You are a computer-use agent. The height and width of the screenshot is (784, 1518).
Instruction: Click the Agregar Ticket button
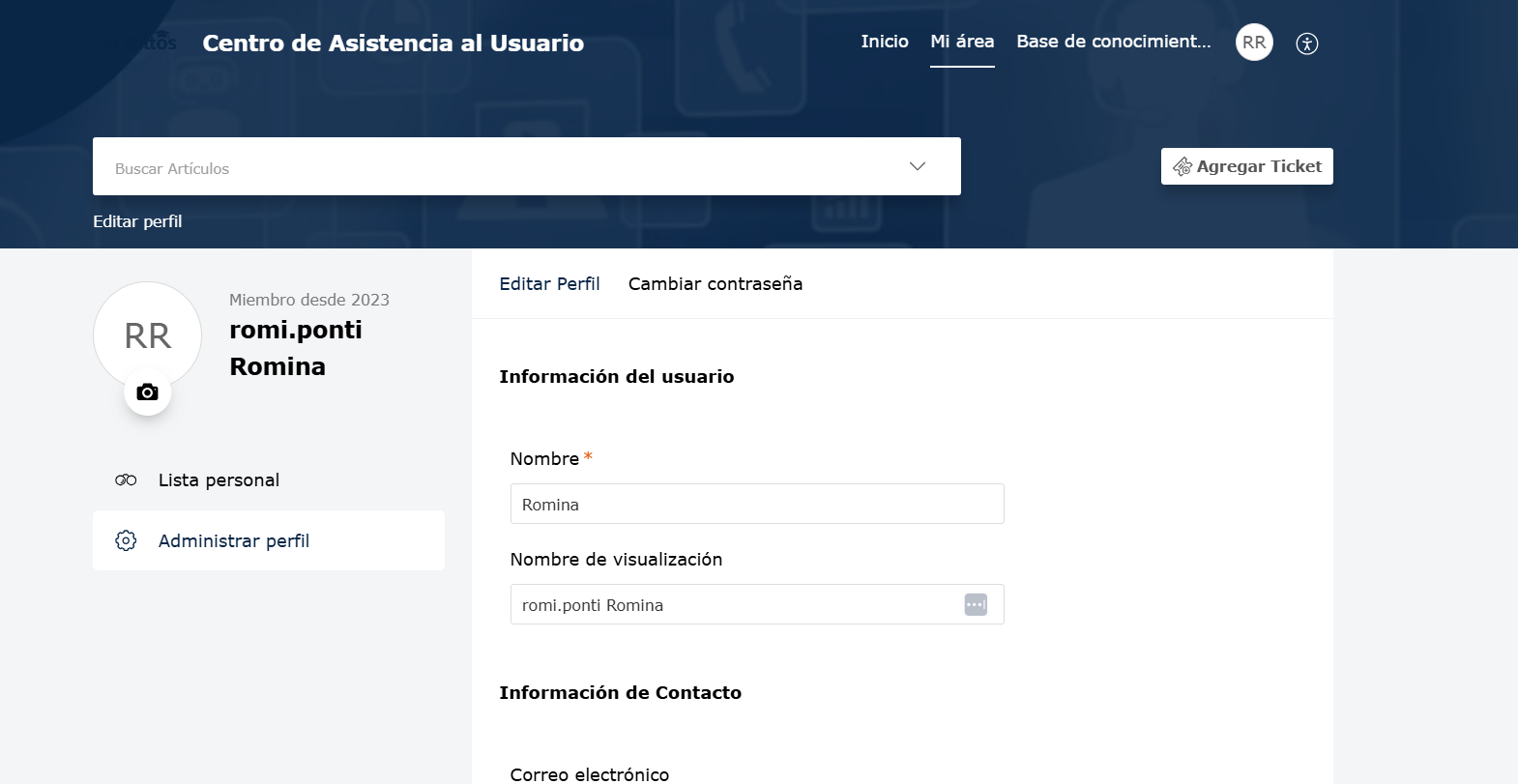click(1247, 166)
